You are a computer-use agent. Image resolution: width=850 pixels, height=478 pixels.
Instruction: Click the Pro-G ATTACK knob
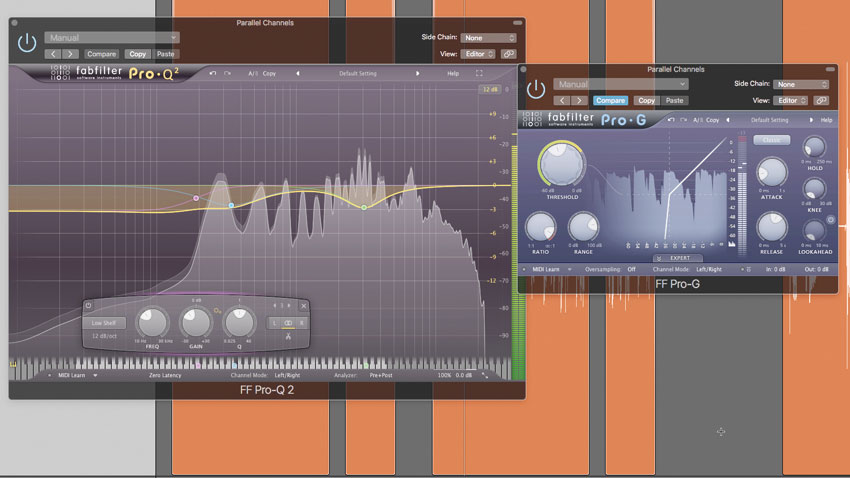(771, 173)
